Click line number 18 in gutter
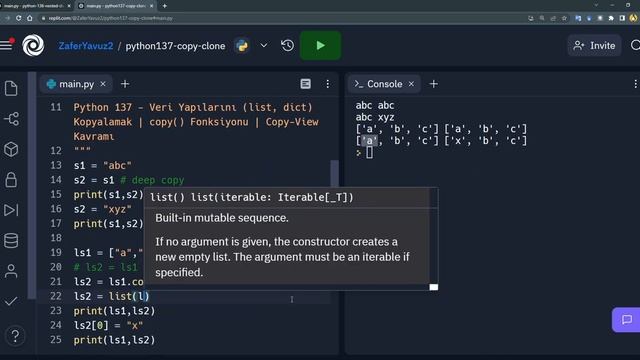The width and height of the screenshot is (640, 360). click(56, 238)
